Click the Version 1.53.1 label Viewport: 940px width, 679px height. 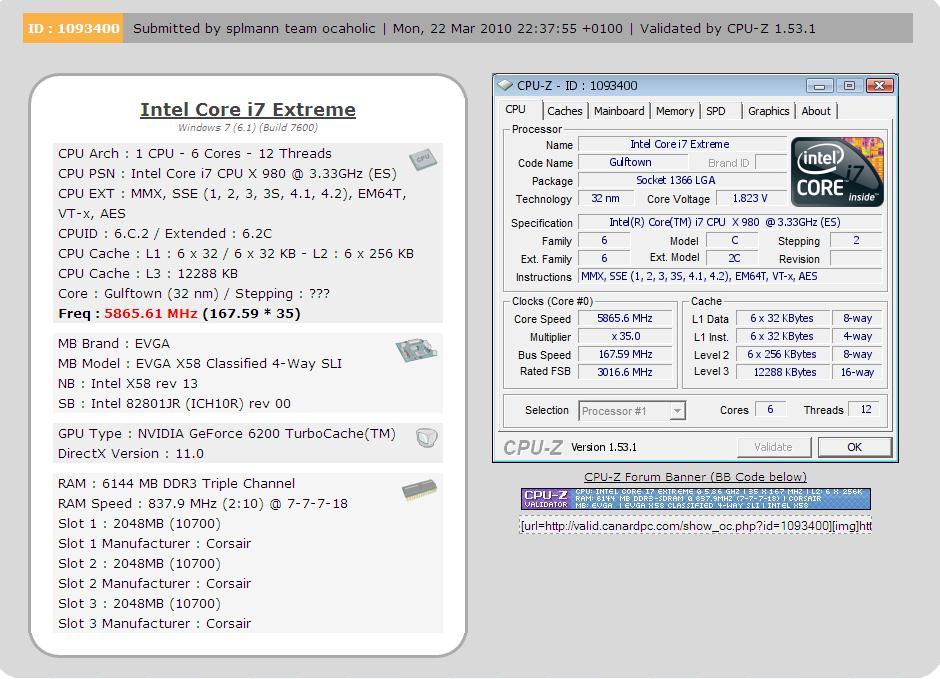(604, 447)
